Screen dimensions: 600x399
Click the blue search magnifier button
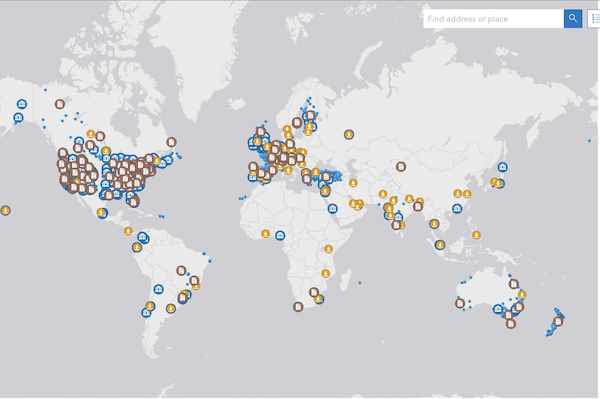coord(572,18)
